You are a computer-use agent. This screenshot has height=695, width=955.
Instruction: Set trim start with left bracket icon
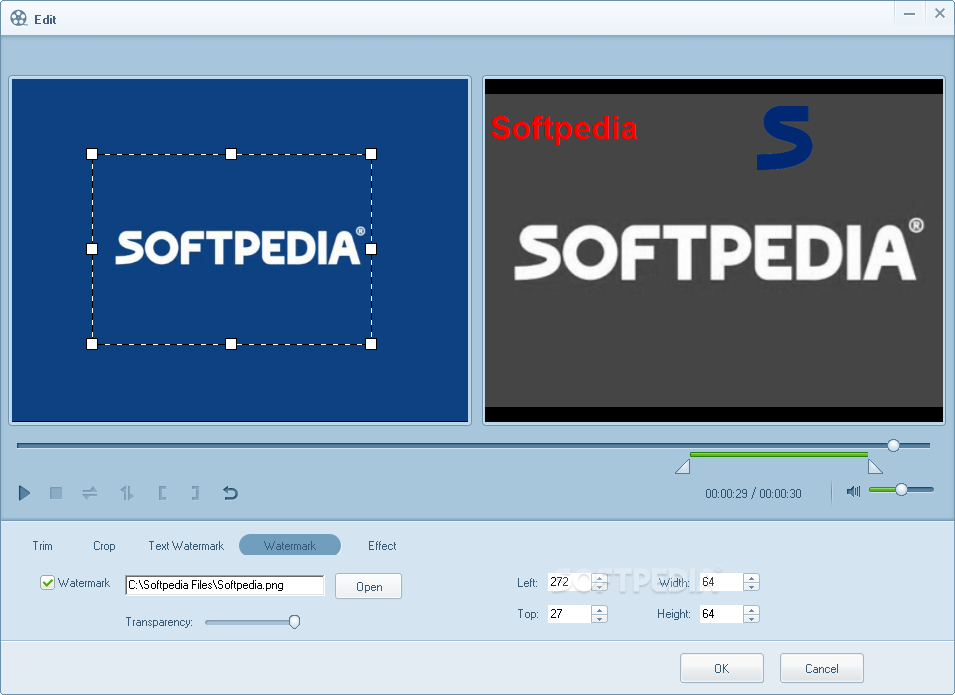click(x=162, y=493)
